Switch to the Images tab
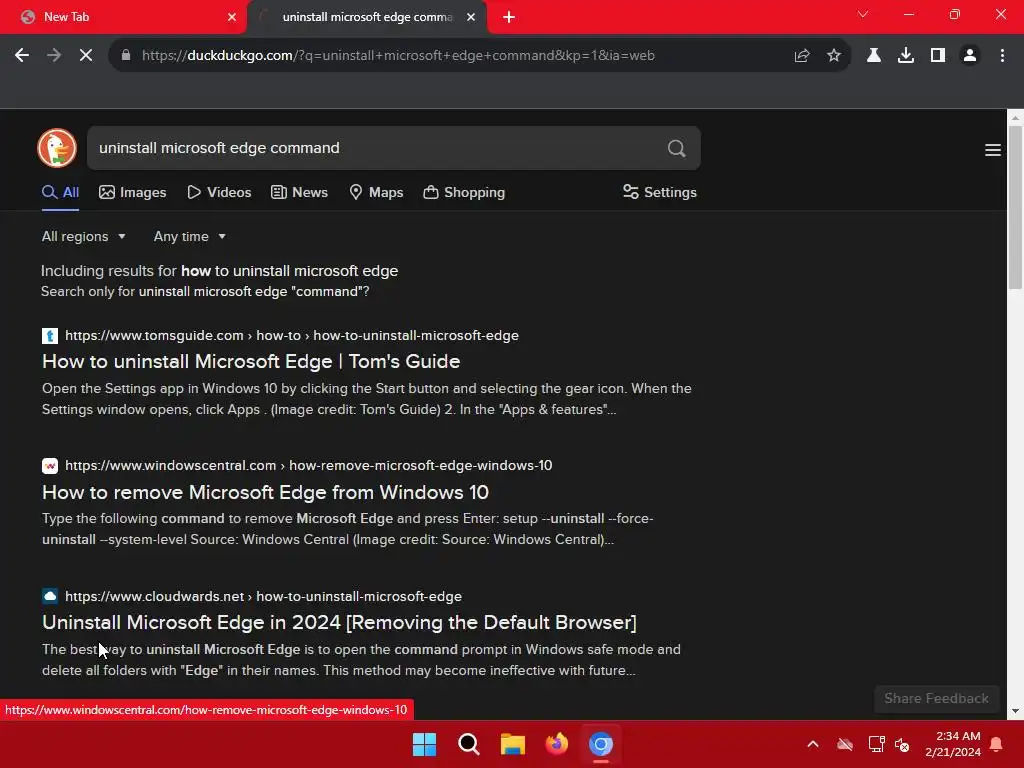This screenshot has width=1024, height=768. 133,193
